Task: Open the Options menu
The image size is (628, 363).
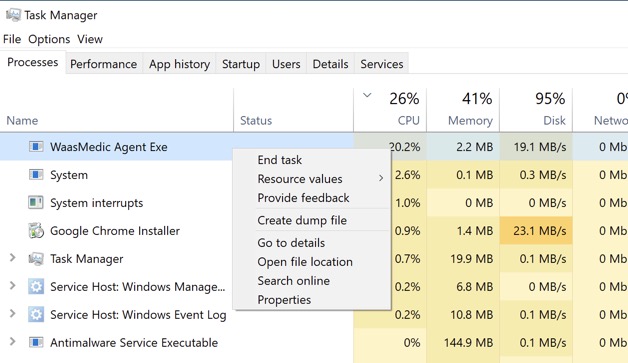Action: (x=49, y=39)
